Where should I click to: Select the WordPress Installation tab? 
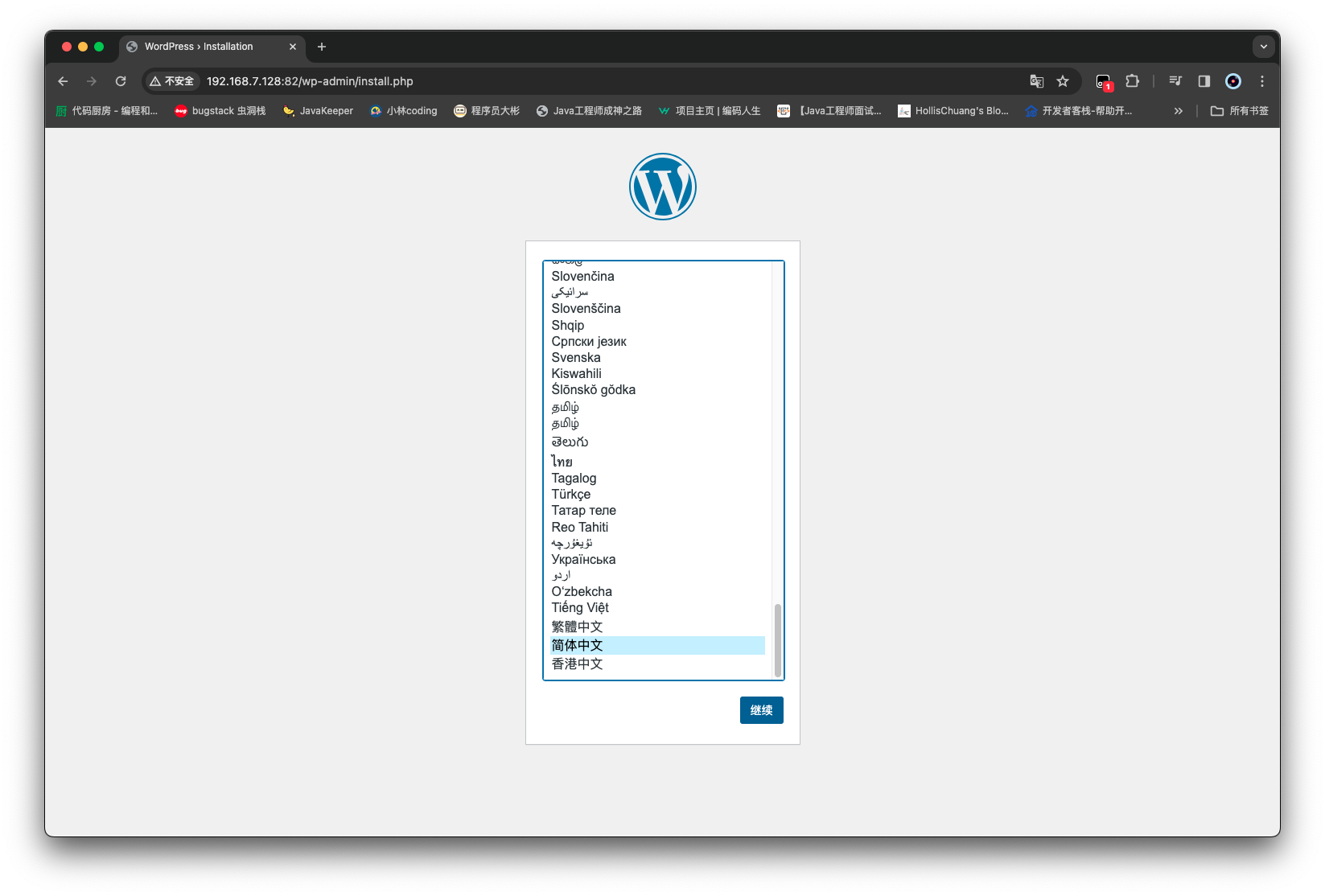(x=212, y=47)
